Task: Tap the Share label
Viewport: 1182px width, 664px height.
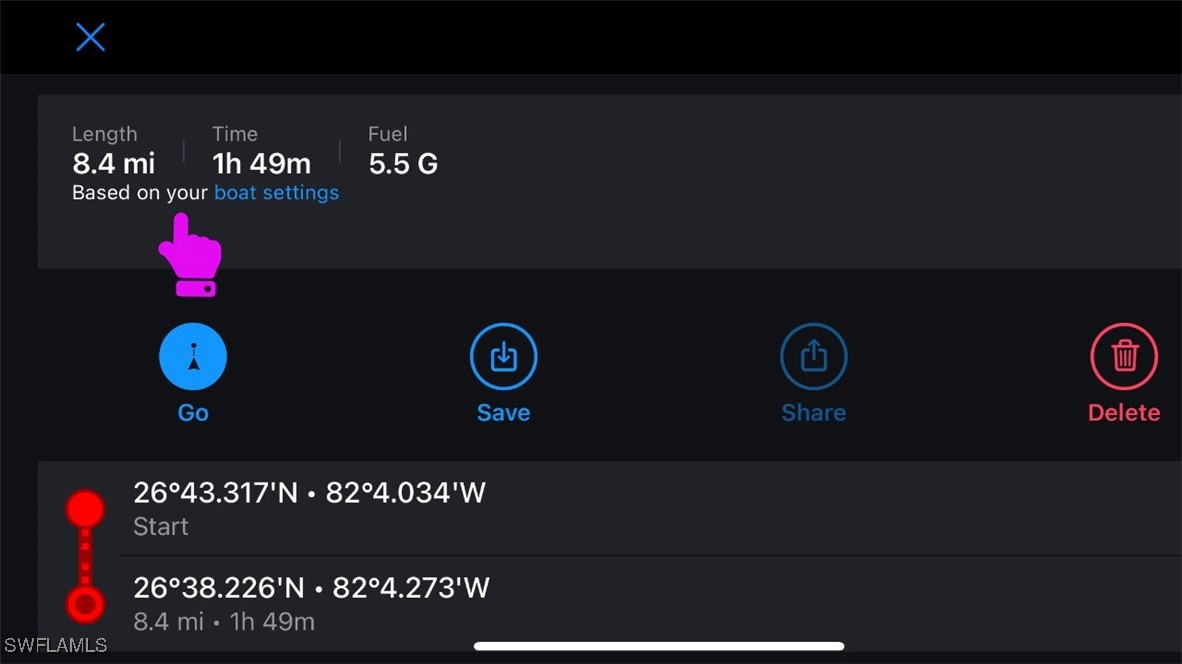Action: [813, 413]
